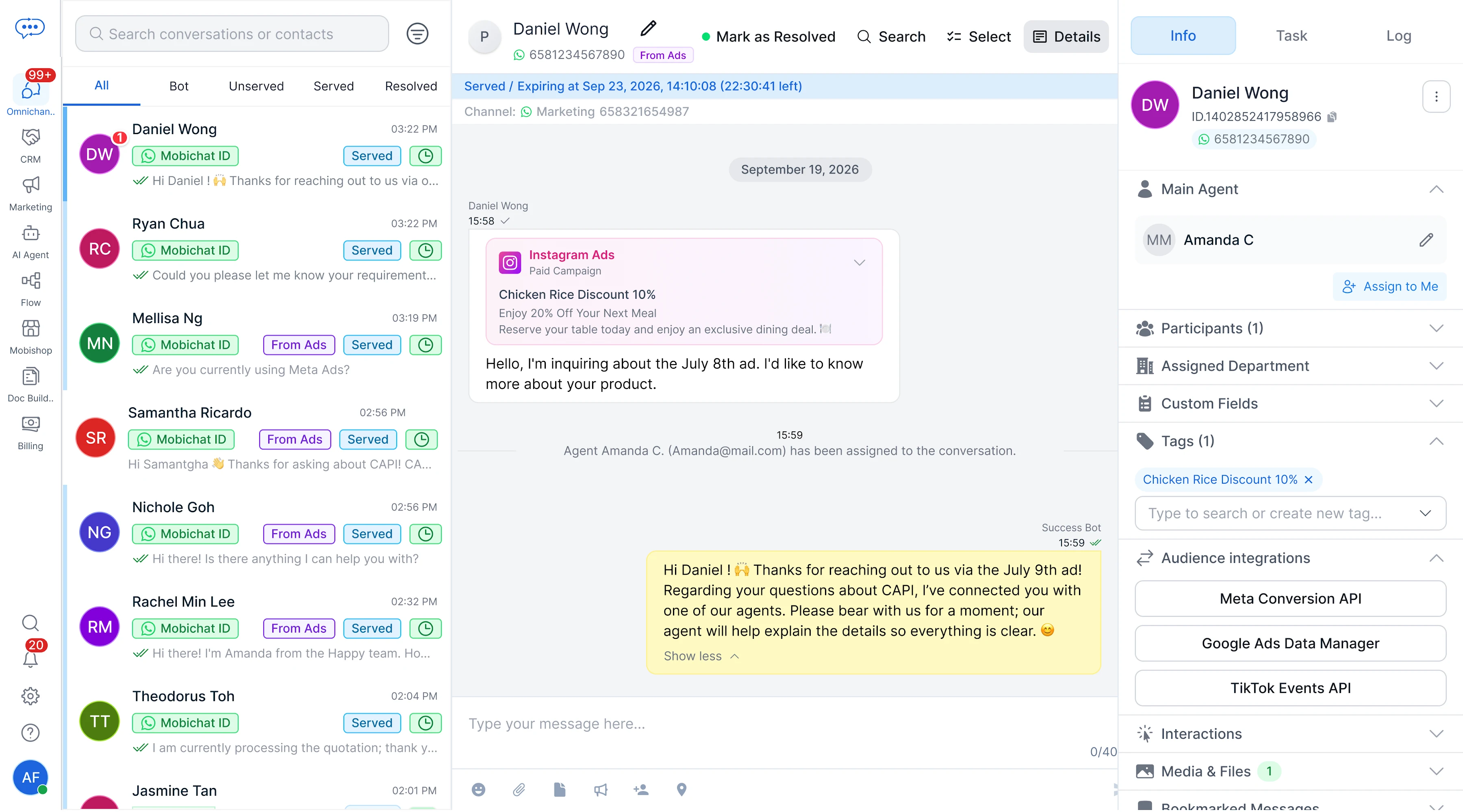The width and height of the screenshot is (1463, 812).
Task: Collapse the Audience integrations section
Action: (1436, 558)
